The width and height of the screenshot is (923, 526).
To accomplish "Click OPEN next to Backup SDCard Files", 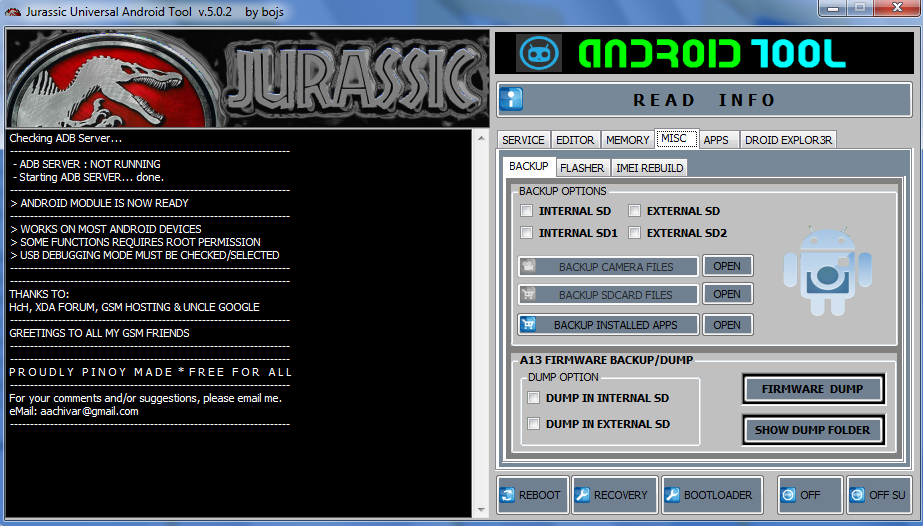I will coord(728,294).
